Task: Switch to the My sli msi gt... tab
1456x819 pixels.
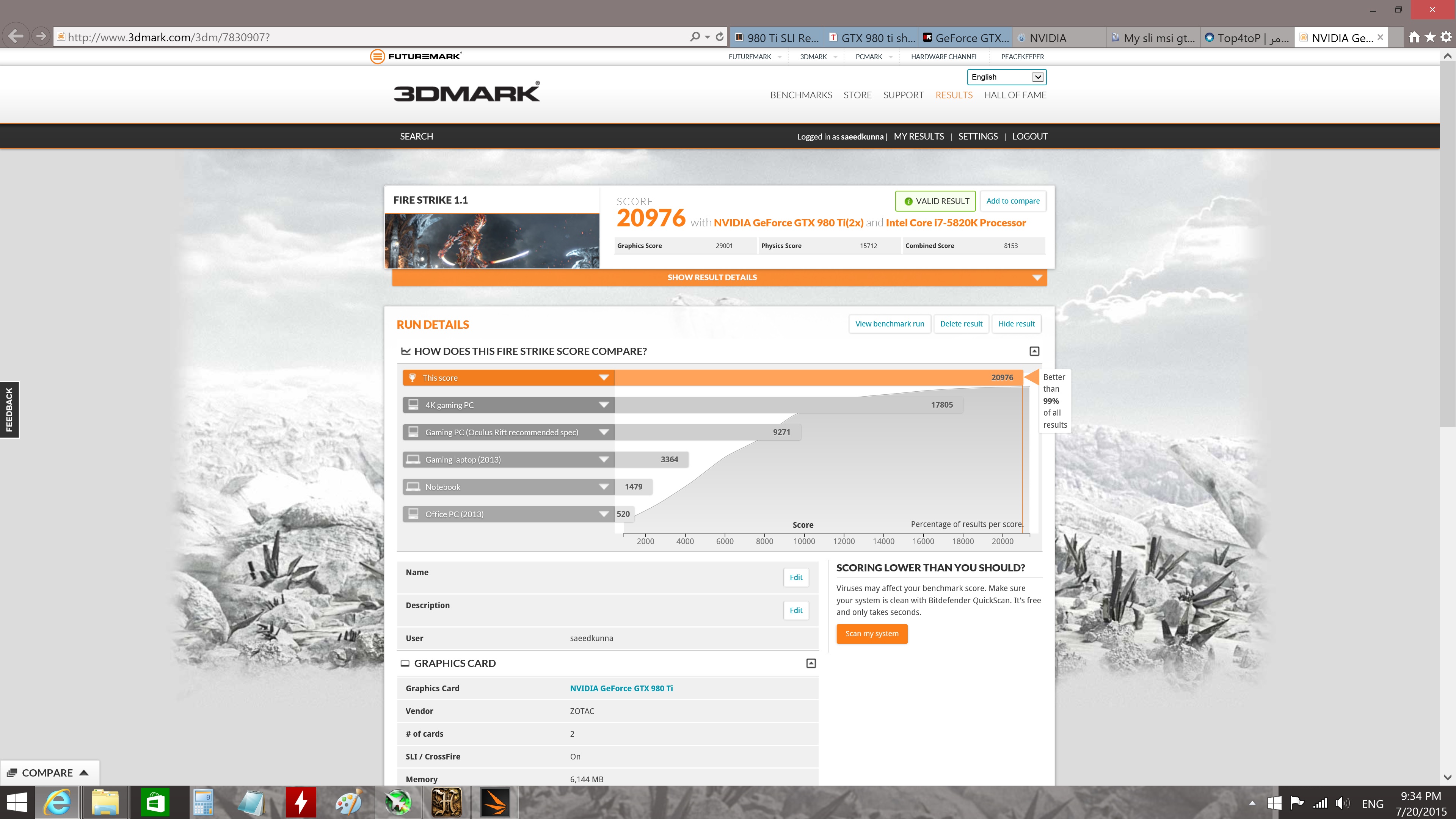Action: (1153, 38)
